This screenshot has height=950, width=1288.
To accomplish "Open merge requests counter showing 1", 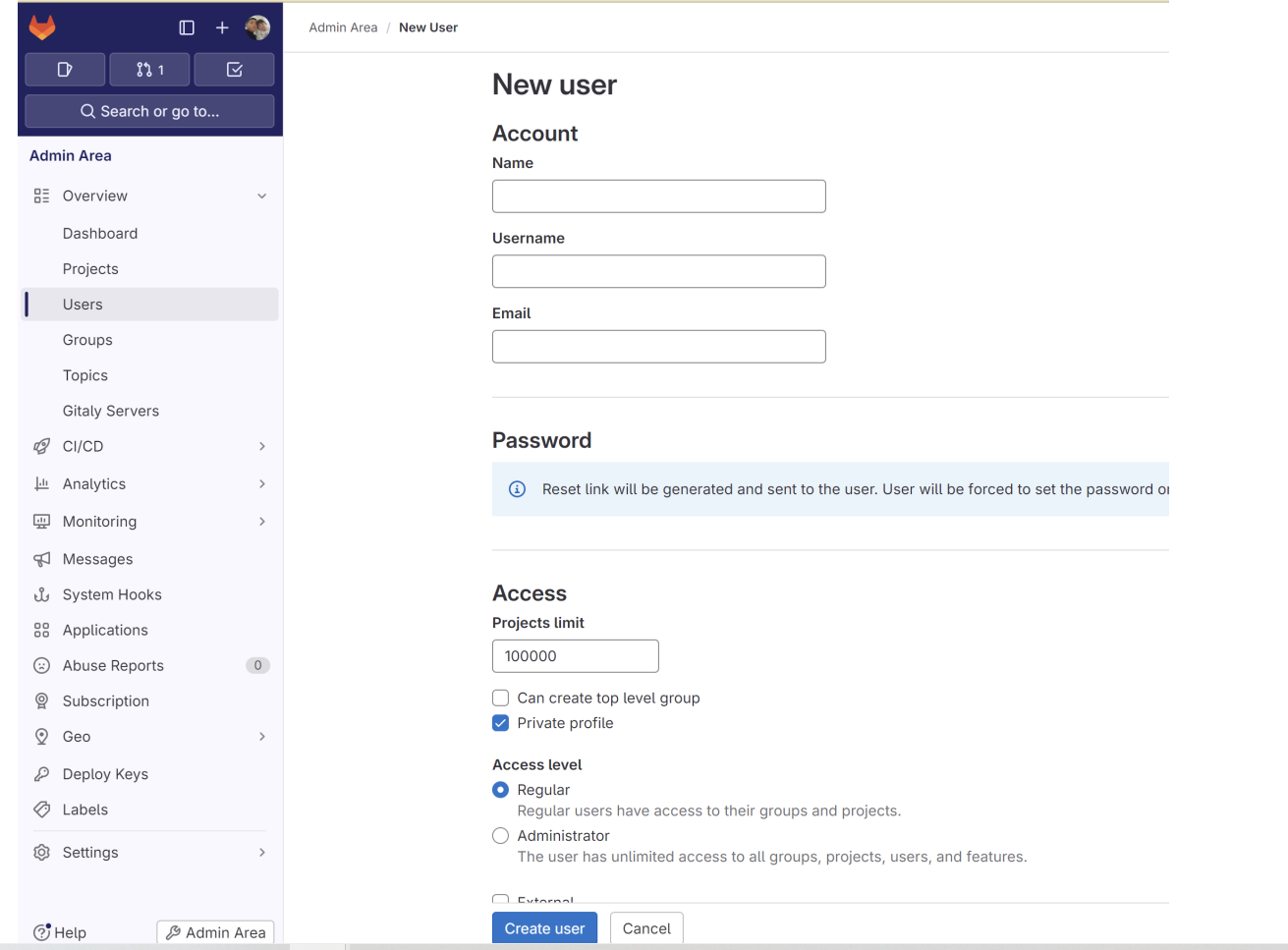I will pyautogui.click(x=149, y=70).
